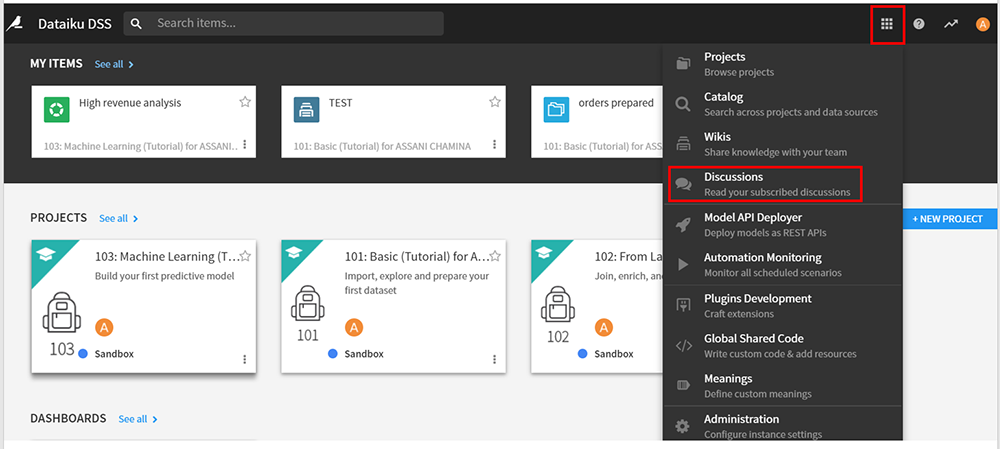This screenshot has height=449, width=1000.
Task: Favorite the 103 Machine Learning project
Action: 245,256
